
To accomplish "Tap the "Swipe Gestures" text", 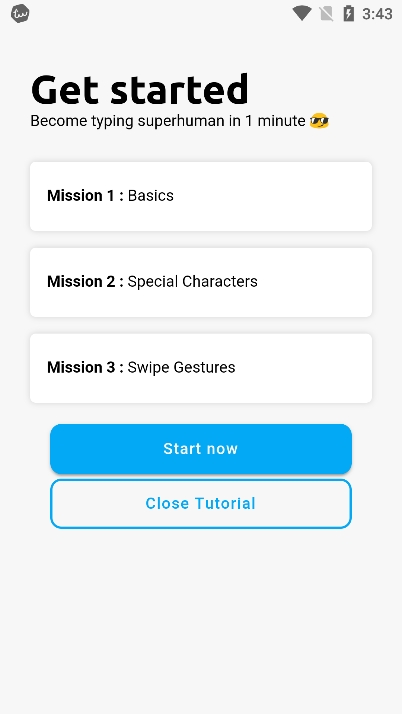I will pyautogui.click(x=181, y=368).
